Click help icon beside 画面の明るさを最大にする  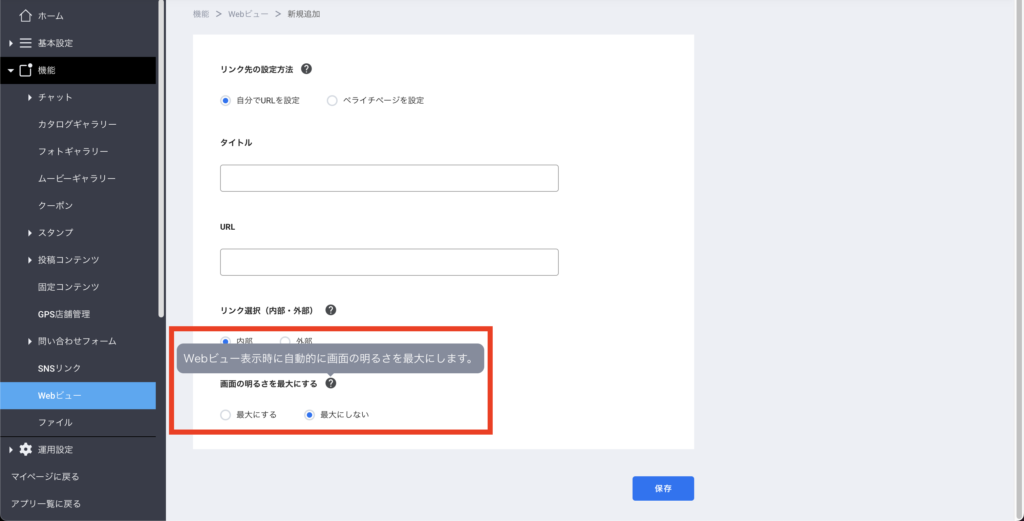pyautogui.click(x=331, y=383)
